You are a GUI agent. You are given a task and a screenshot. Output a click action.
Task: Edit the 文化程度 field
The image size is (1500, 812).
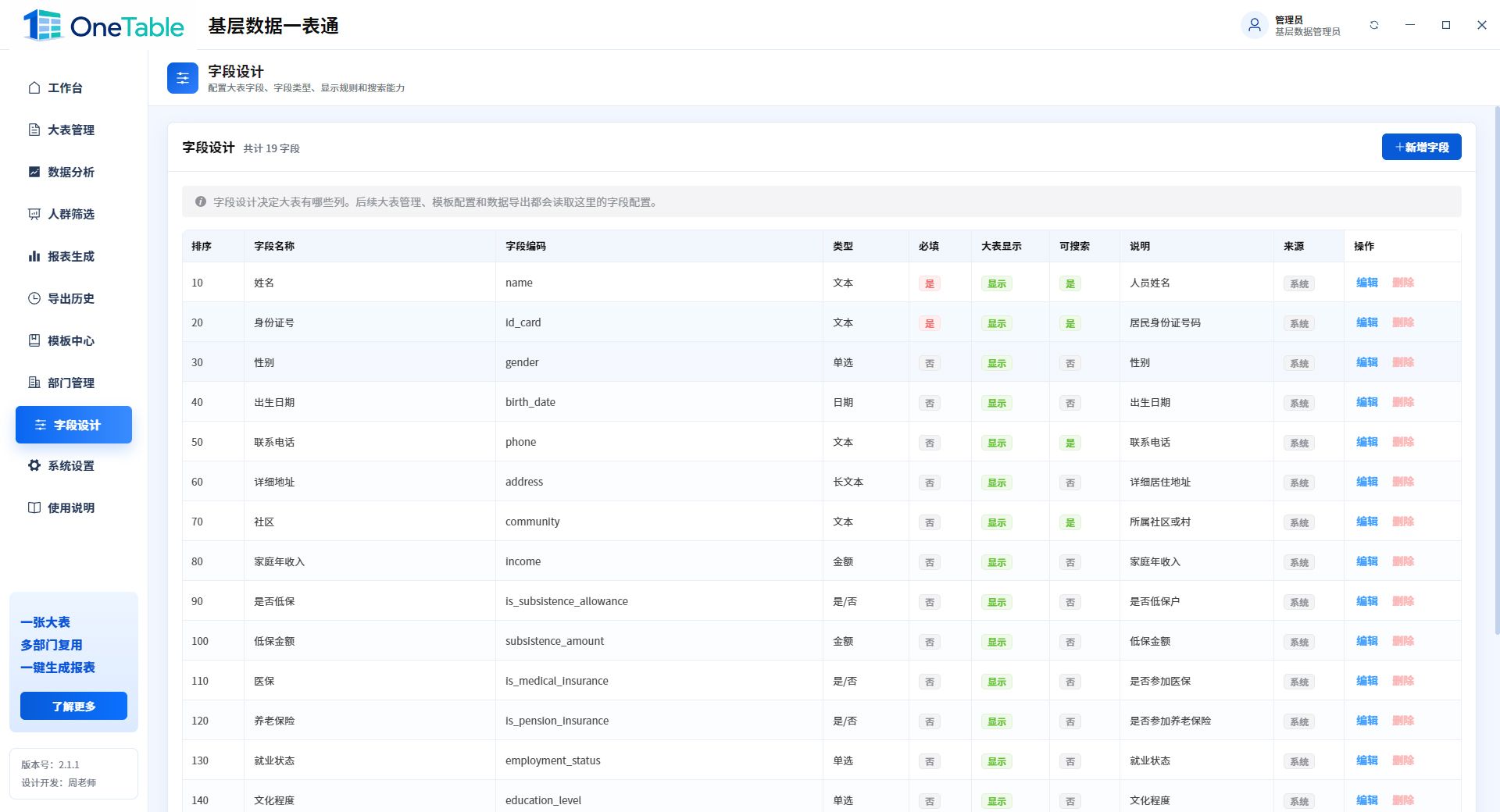click(1367, 800)
